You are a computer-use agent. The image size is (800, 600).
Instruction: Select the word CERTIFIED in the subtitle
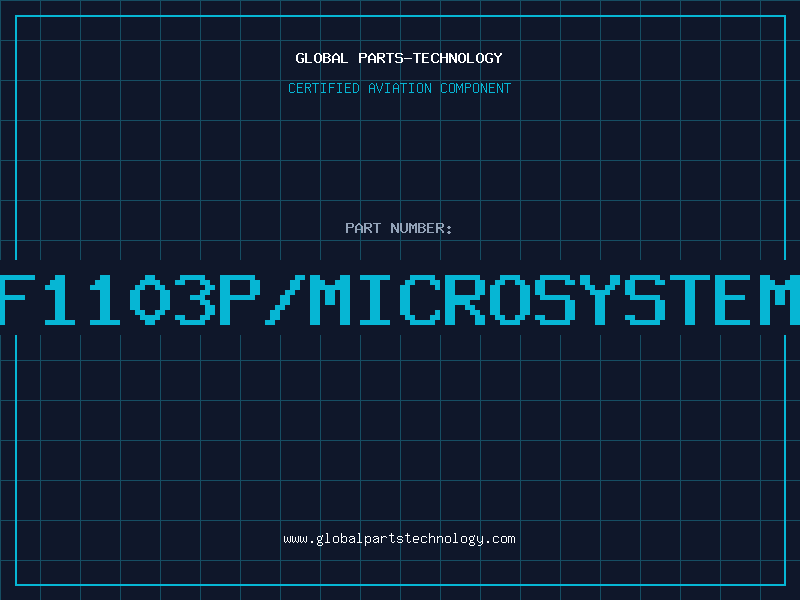click(324, 88)
